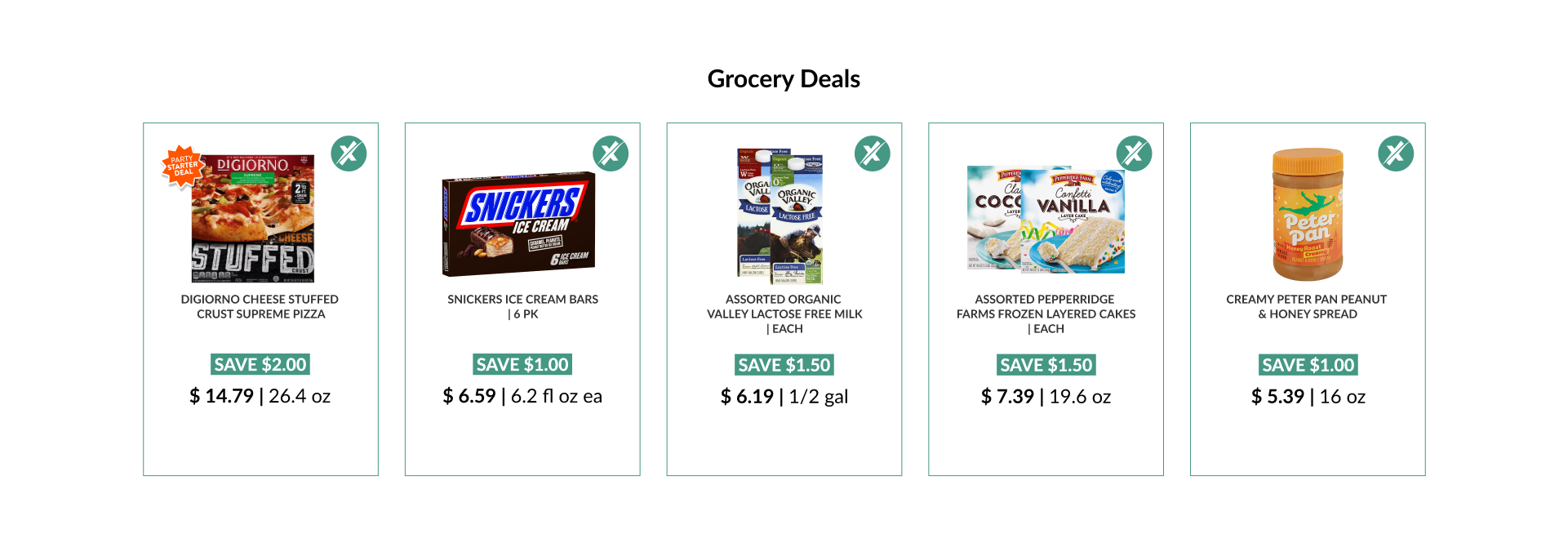Open the Snickers Ice Cream box image

[519, 224]
